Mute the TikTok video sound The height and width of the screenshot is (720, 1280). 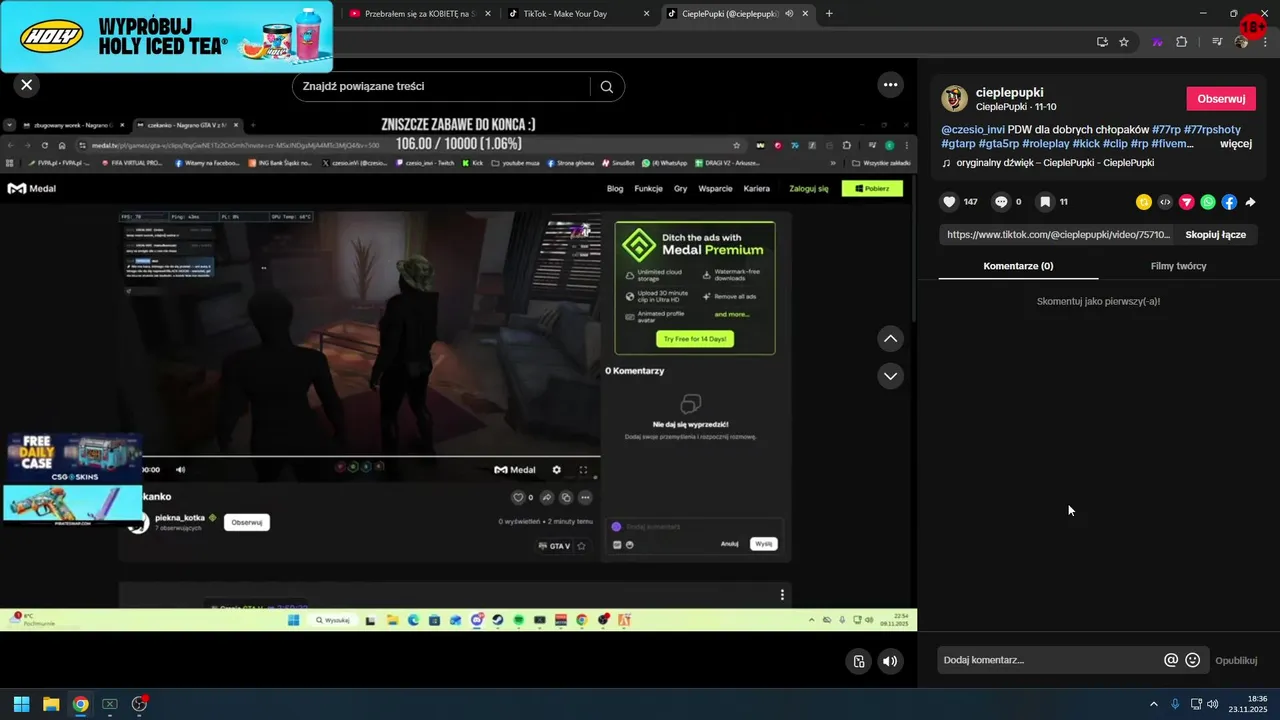pyautogui.click(x=889, y=661)
